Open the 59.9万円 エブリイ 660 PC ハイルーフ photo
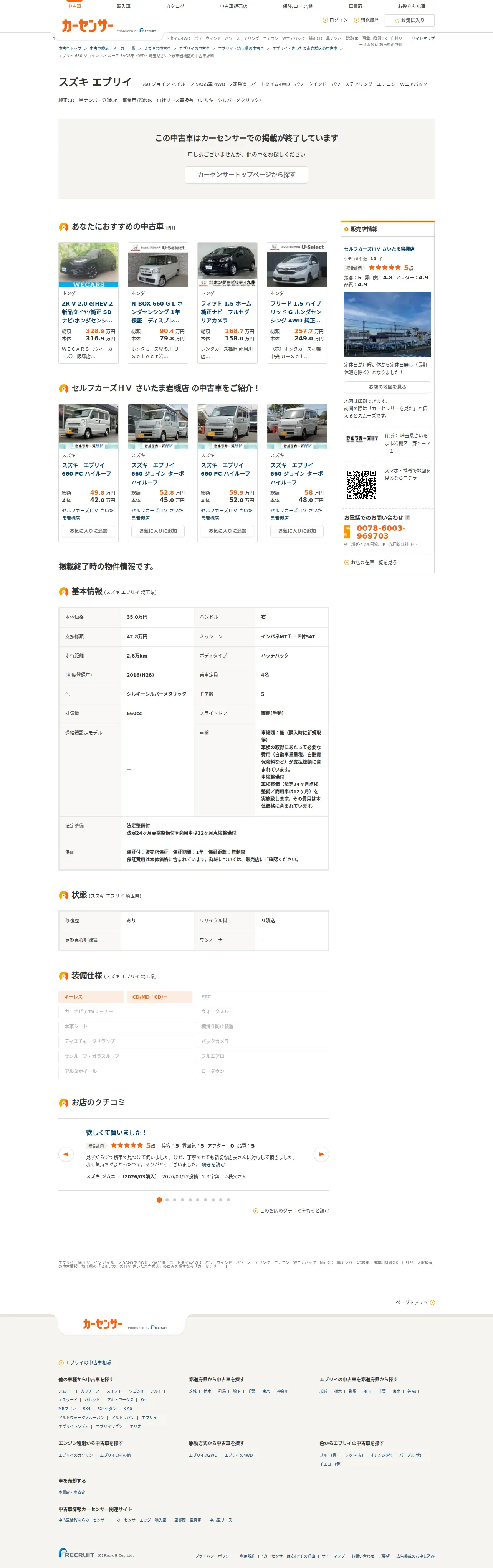Viewport: 493px width, 1568px height. coord(228,426)
